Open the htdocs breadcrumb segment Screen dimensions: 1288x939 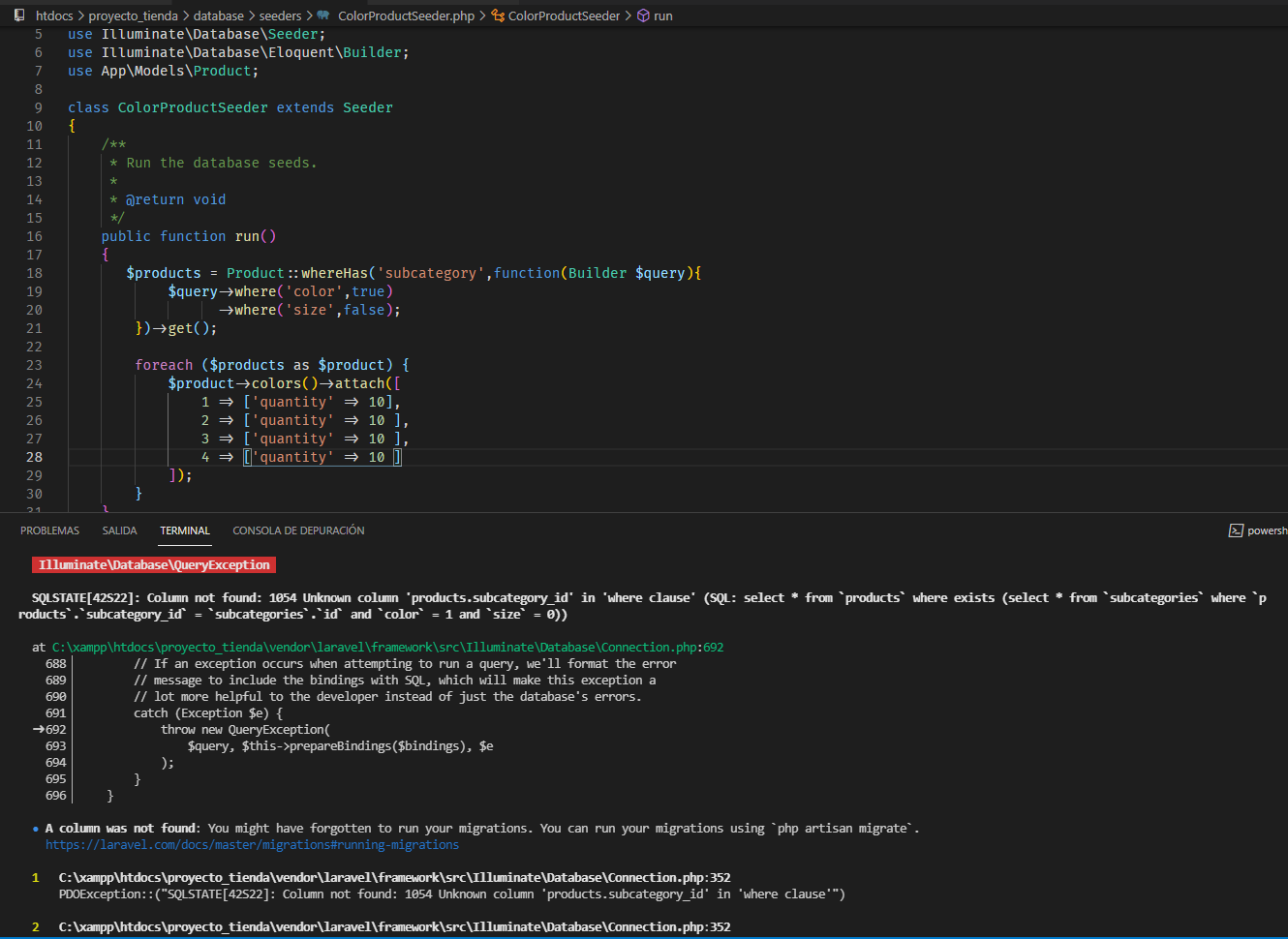[x=54, y=15]
